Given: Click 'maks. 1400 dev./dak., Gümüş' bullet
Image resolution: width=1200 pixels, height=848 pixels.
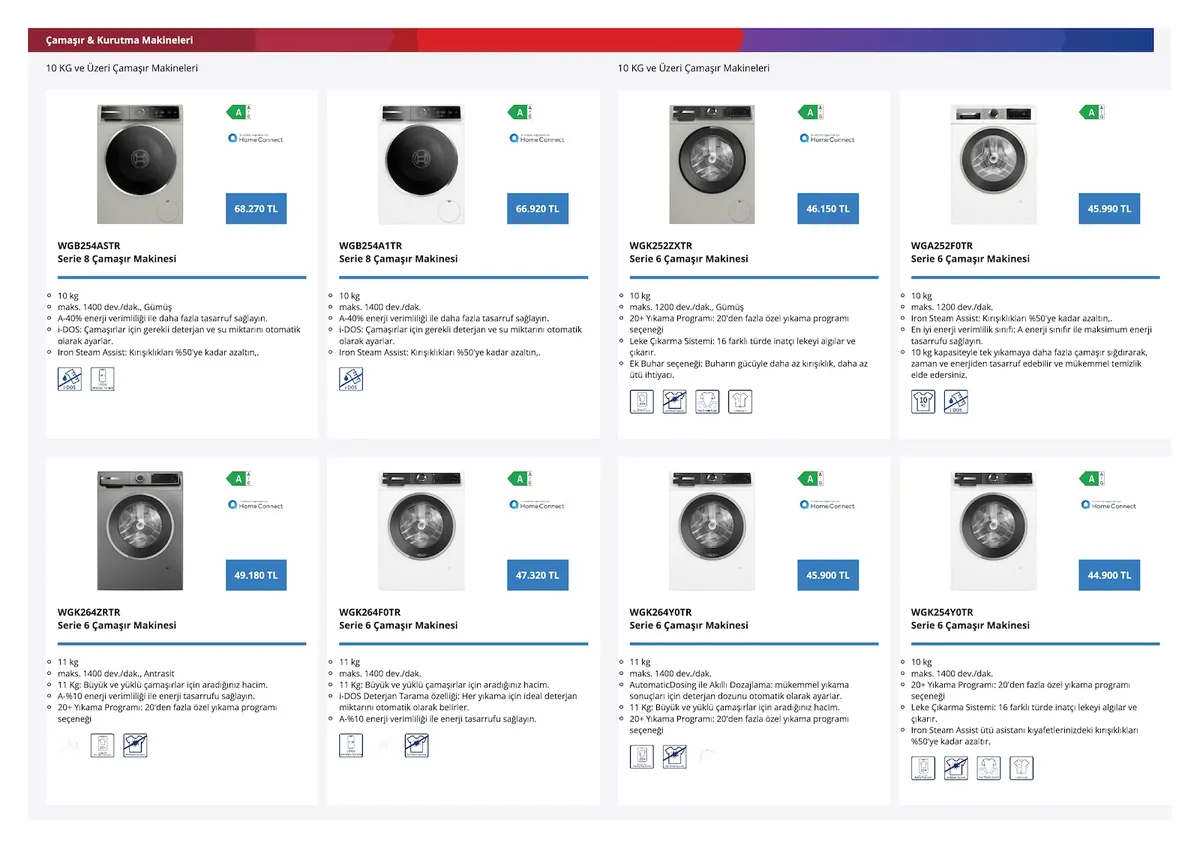Looking at the screenshot, I should click(115, 307).
